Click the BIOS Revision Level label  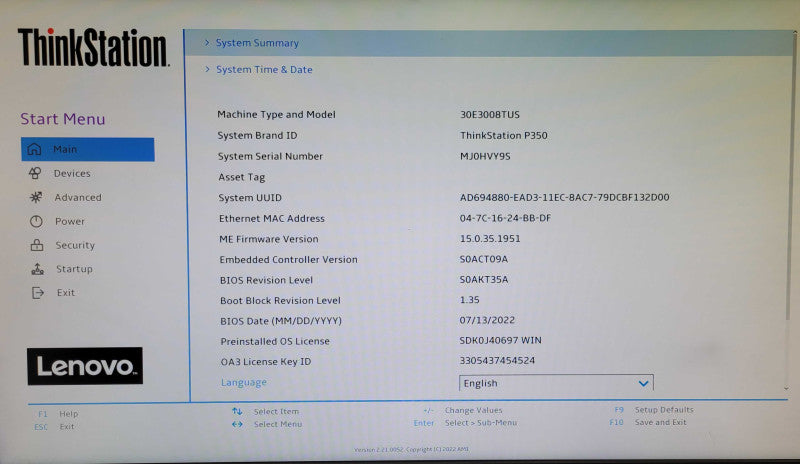pos(266,280)
